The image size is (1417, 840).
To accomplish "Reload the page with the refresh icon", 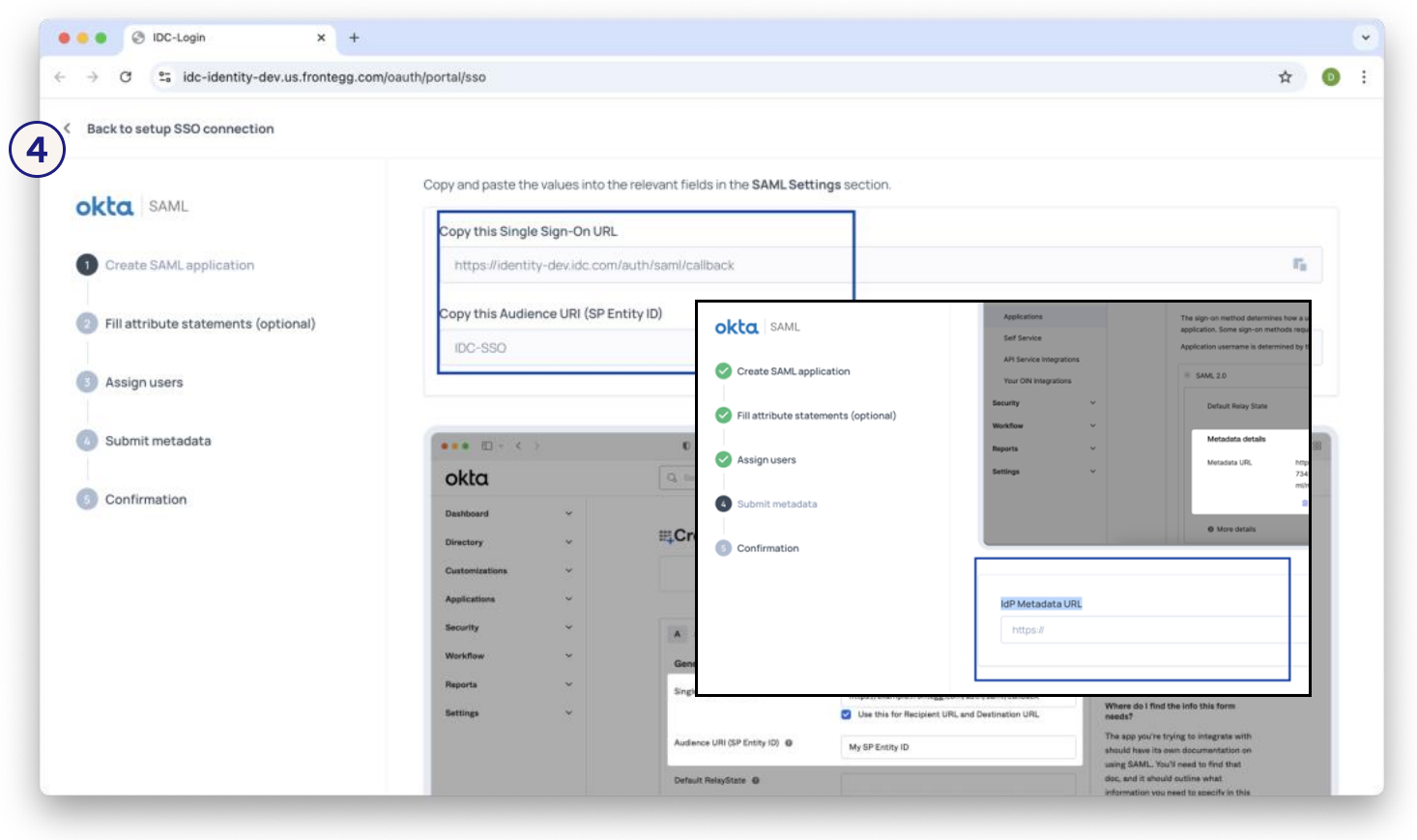I will (126, 77).
